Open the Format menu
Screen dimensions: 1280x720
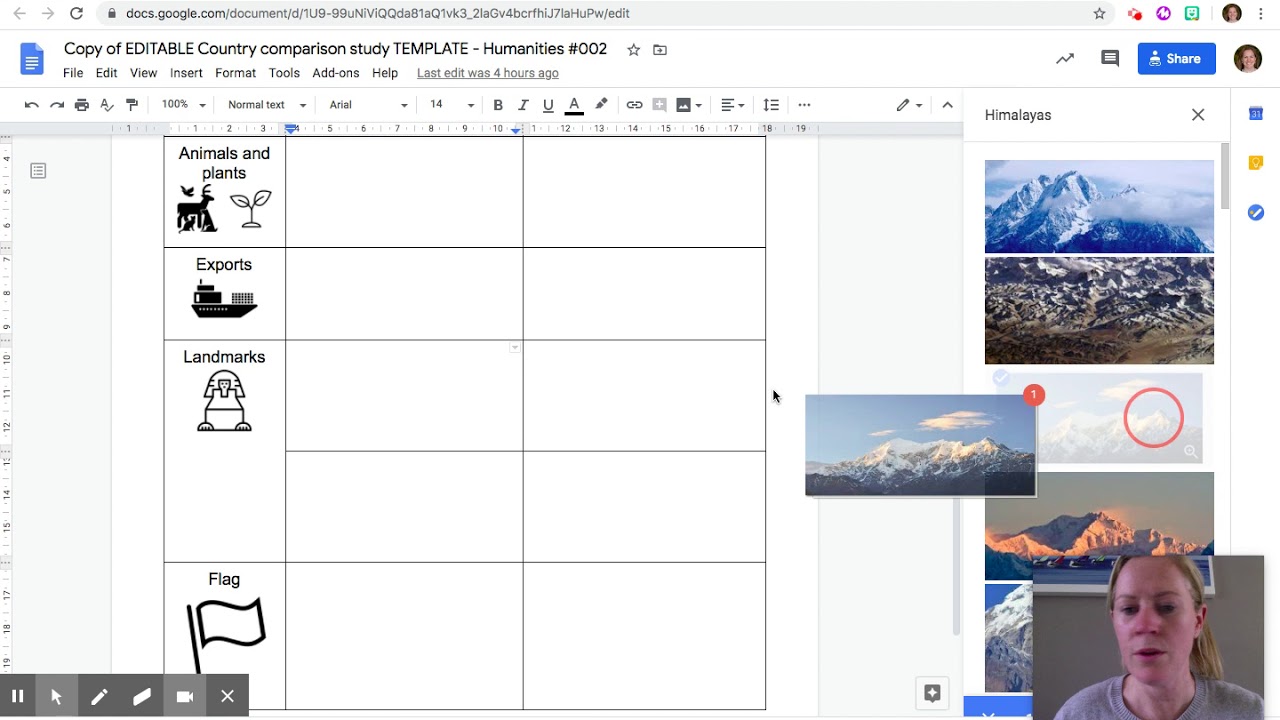pos(235,72)
